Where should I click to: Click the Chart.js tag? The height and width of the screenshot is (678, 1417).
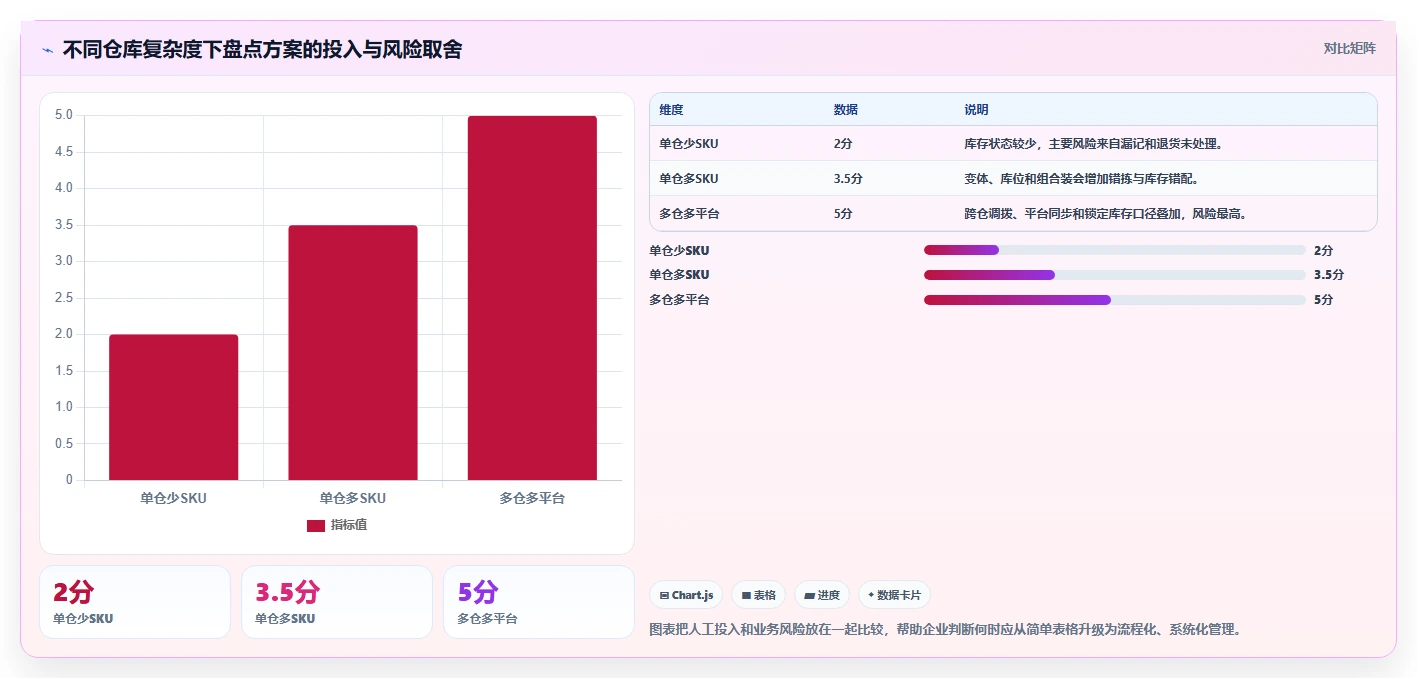(687, 595)
